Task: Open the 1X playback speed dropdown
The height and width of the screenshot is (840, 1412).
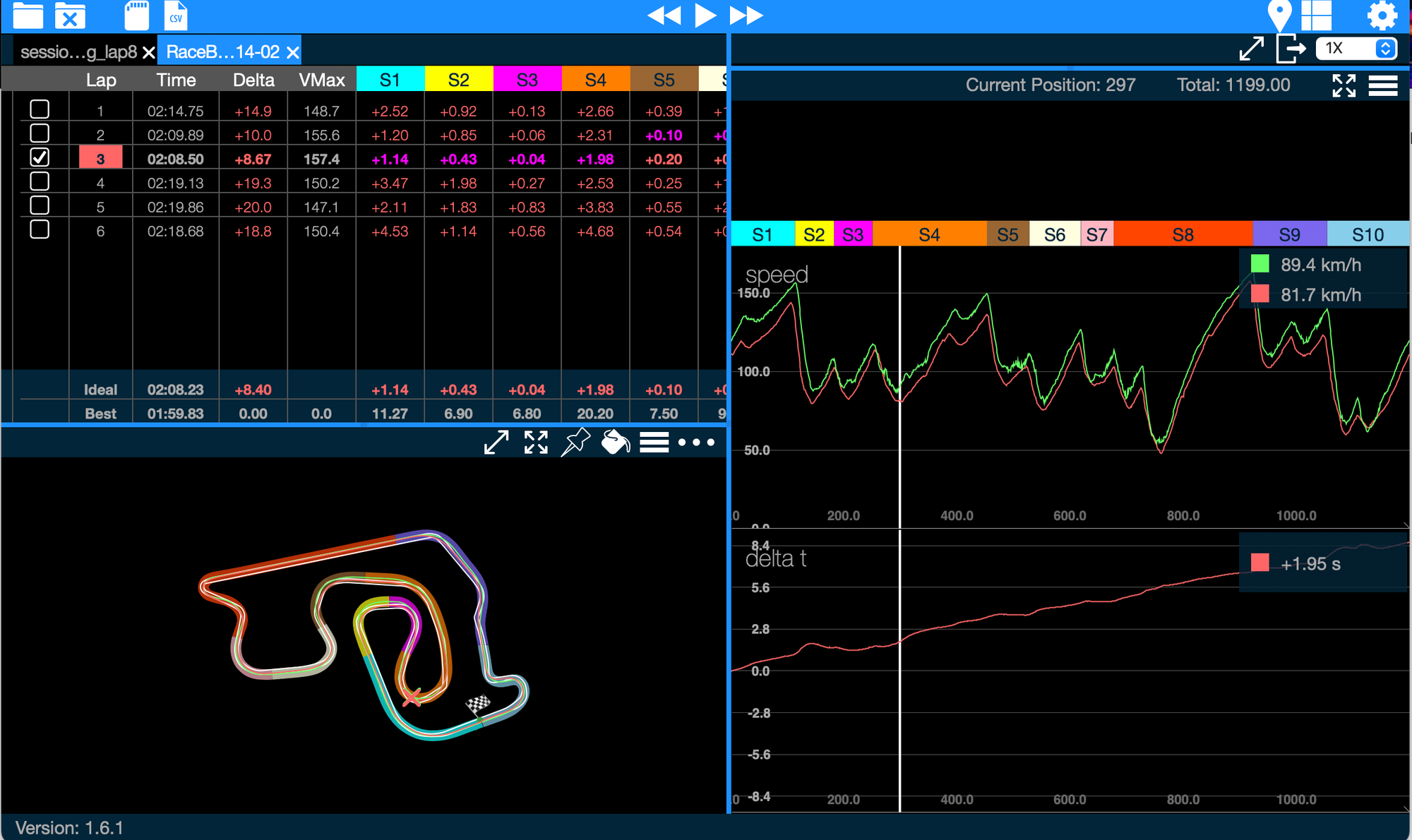Action: click(1356, 49)
